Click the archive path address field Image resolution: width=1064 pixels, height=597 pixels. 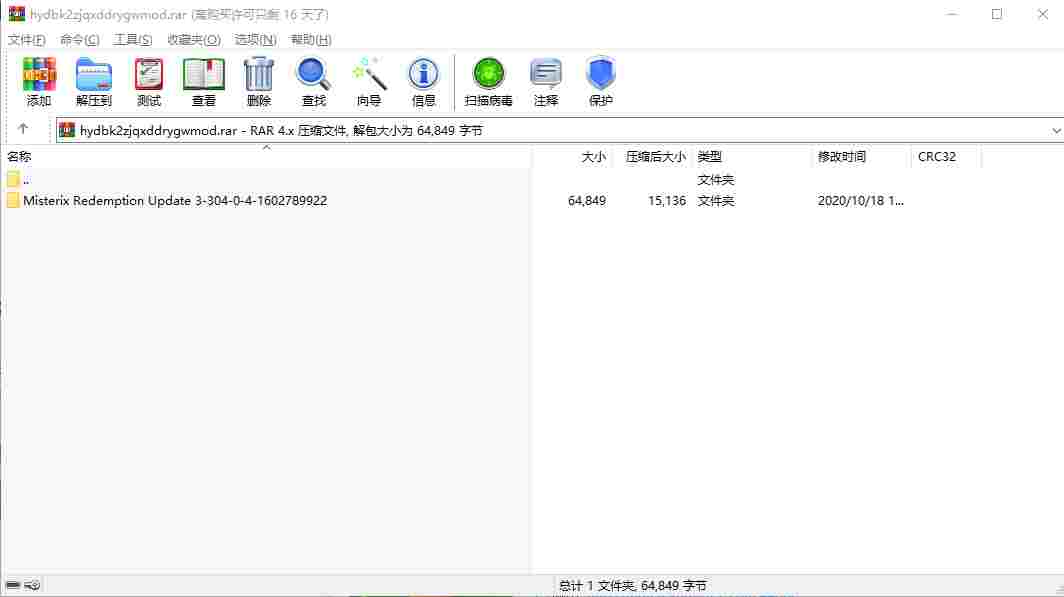(x=560, y=130)
